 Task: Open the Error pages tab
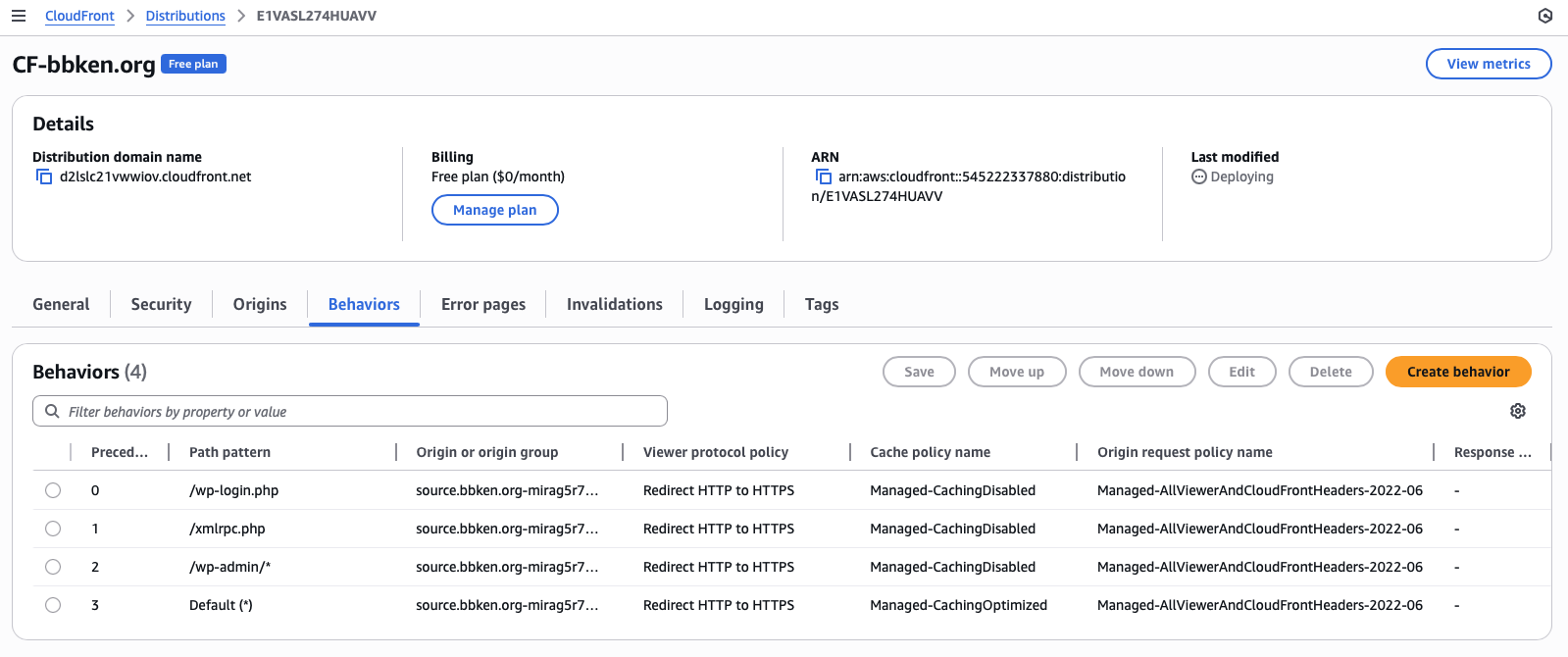click(482, 304)
